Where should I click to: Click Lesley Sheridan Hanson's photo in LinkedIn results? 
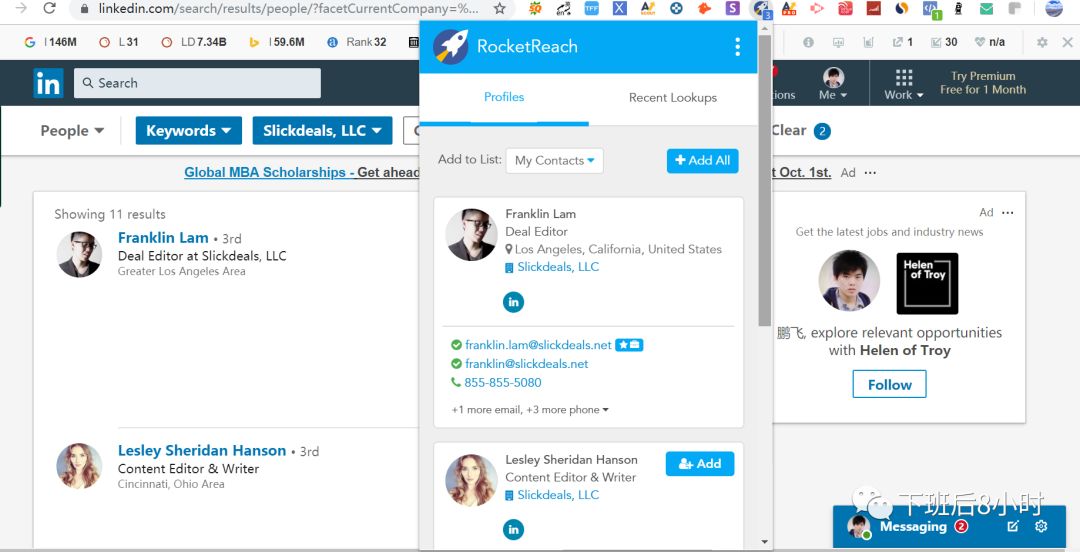point(79,467)
